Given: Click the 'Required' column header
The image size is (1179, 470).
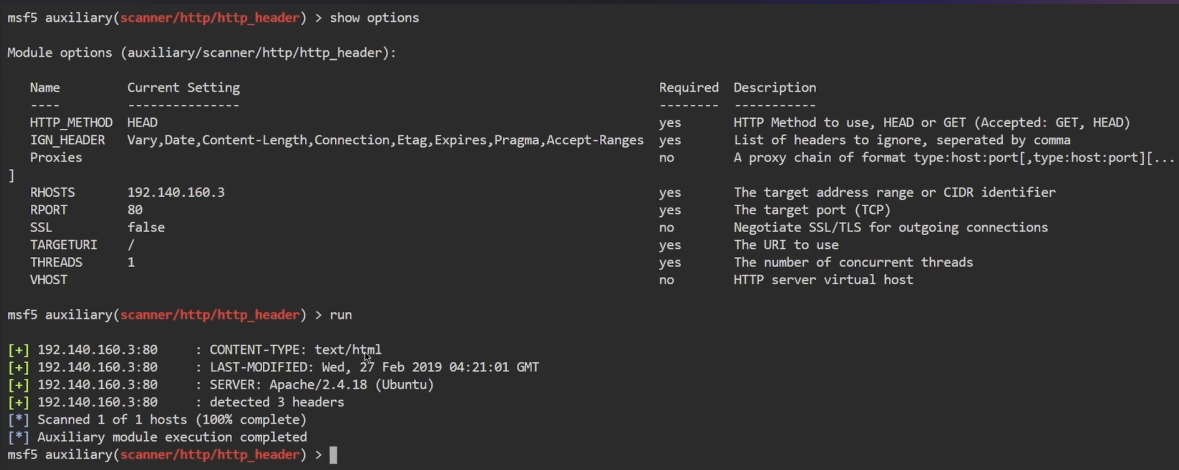Looking at the screenshot, I should [688, 88].
